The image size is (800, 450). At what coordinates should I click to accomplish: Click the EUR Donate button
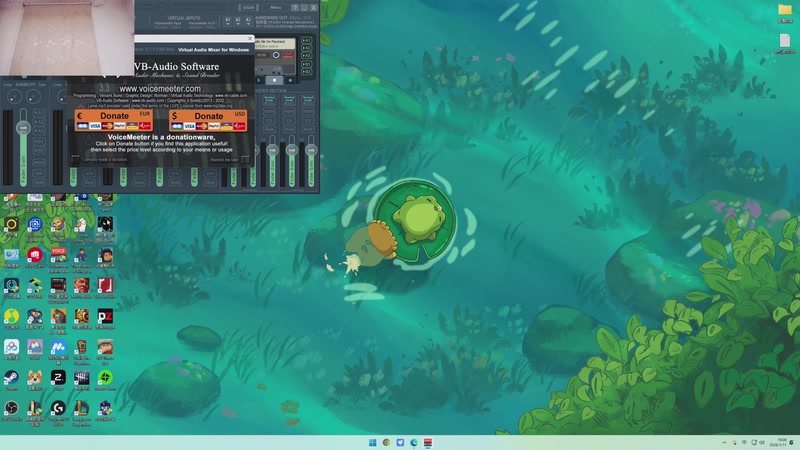pyautogui.click(x=113, y=120)
